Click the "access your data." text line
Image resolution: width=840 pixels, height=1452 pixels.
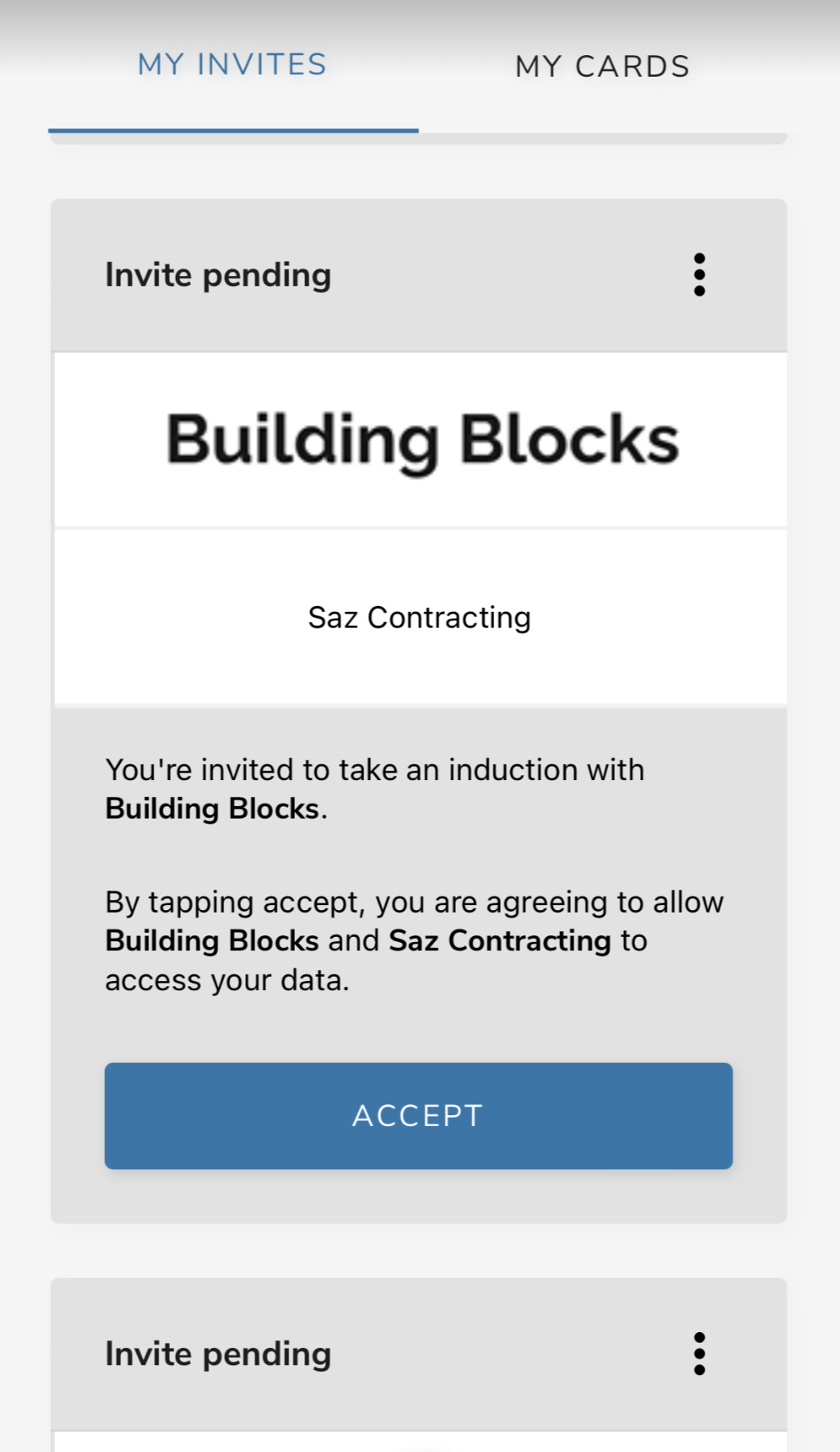(x=227, y=980)
